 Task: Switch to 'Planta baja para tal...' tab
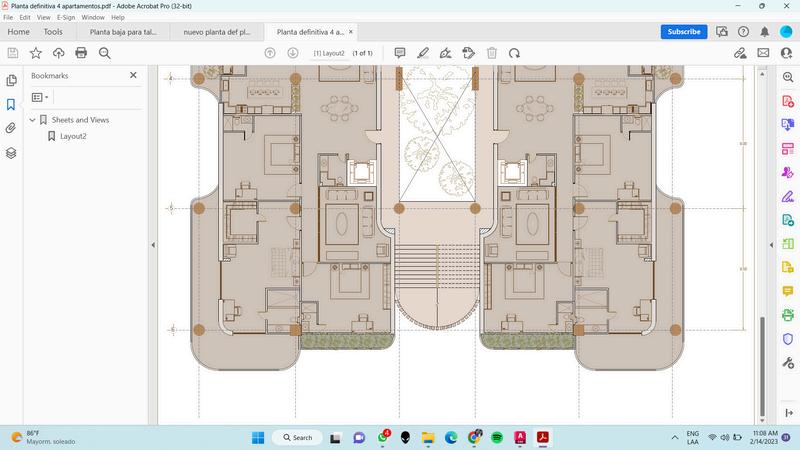coord(123,32)
